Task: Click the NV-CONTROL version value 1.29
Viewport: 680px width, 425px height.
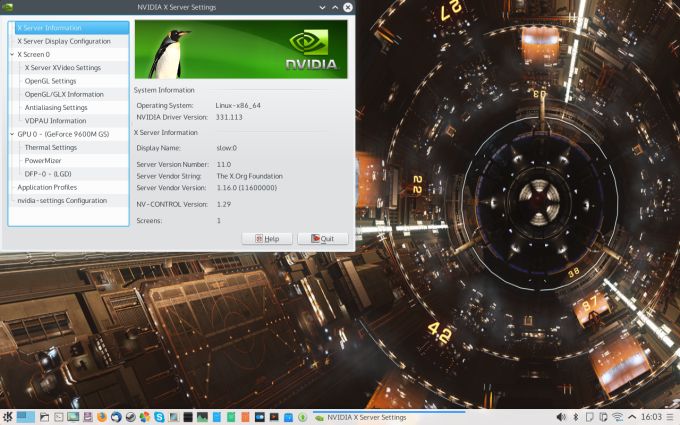Action: (224, 204)
